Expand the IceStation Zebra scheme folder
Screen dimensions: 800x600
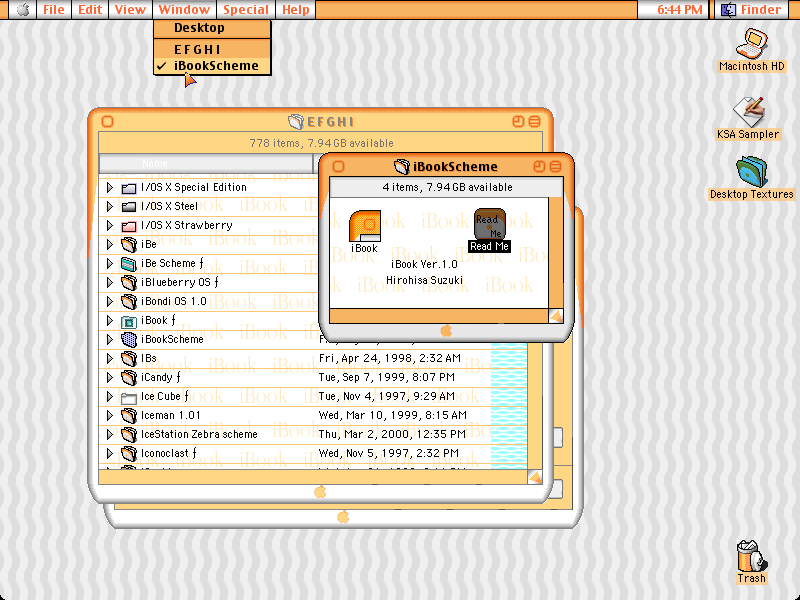click(110, 434)
